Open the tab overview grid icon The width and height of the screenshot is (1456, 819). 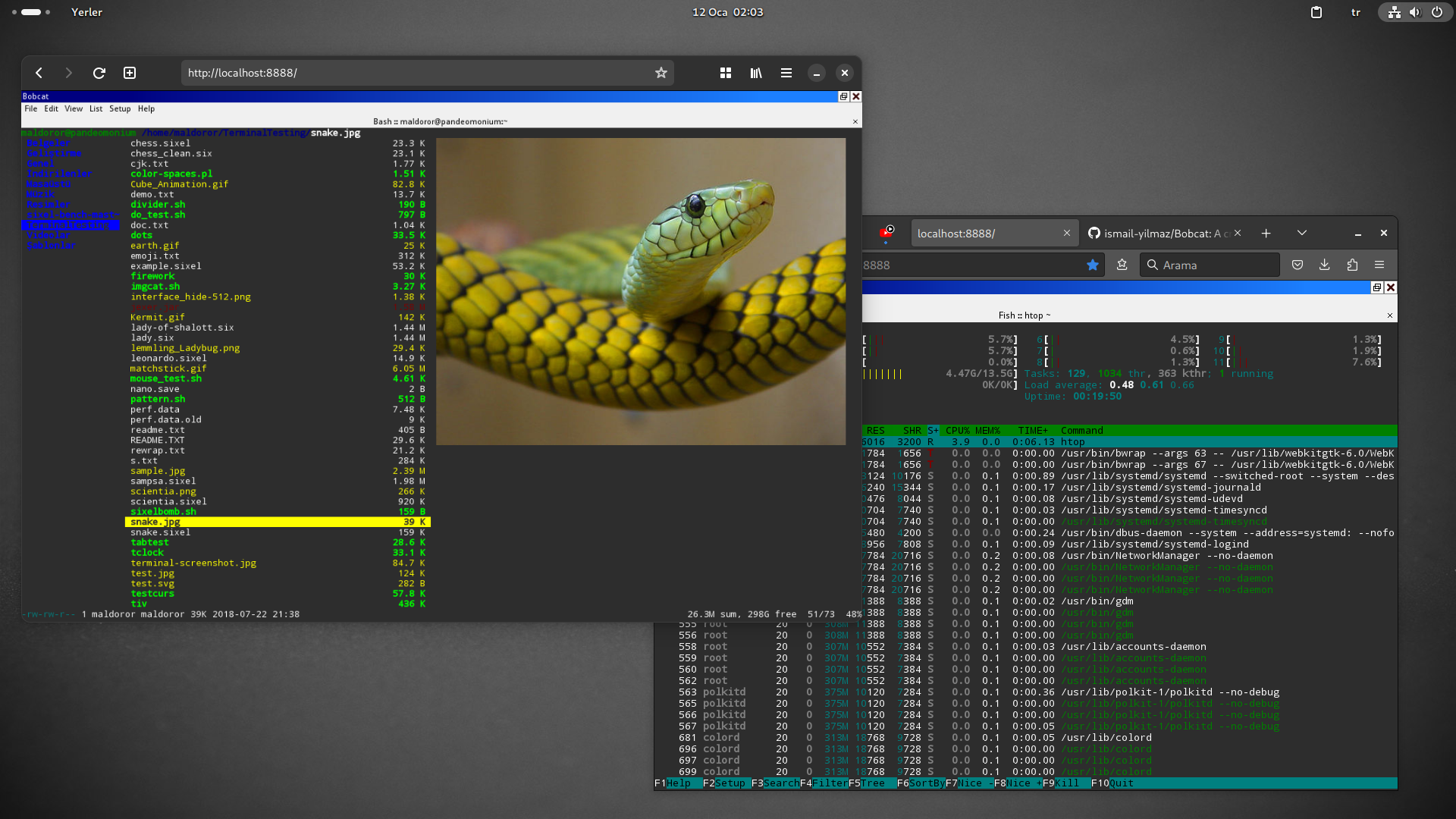tap(726, 73)
